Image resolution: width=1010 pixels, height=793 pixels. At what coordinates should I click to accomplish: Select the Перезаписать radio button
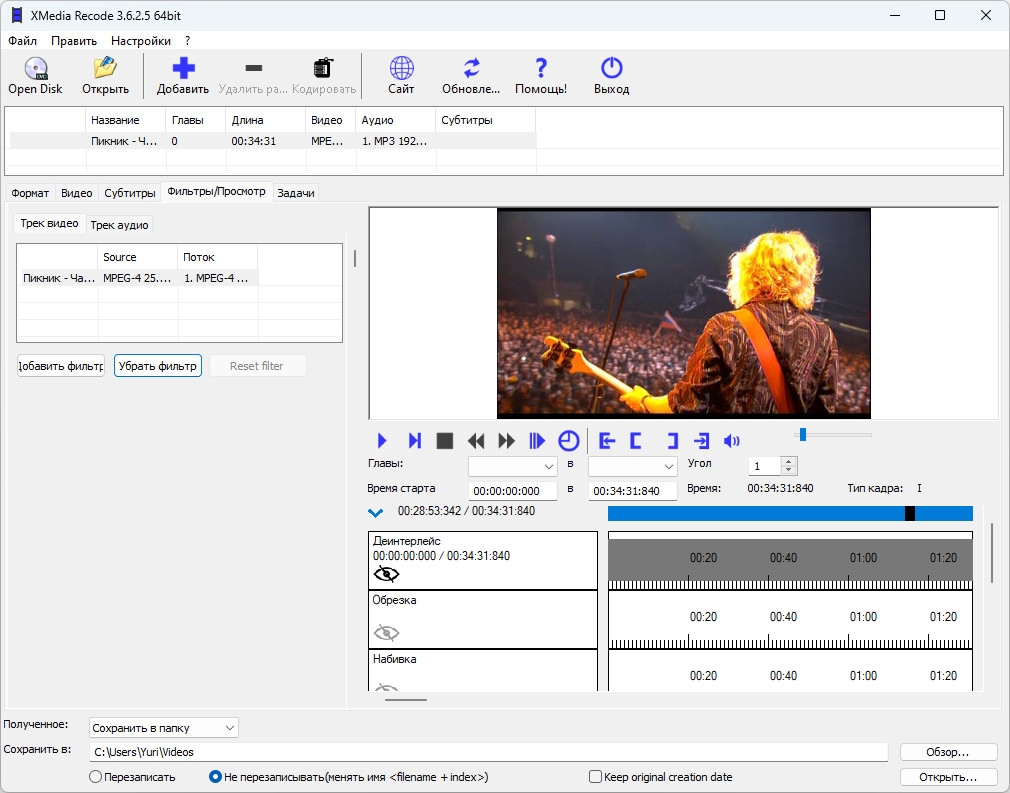[x=96, y=777]
